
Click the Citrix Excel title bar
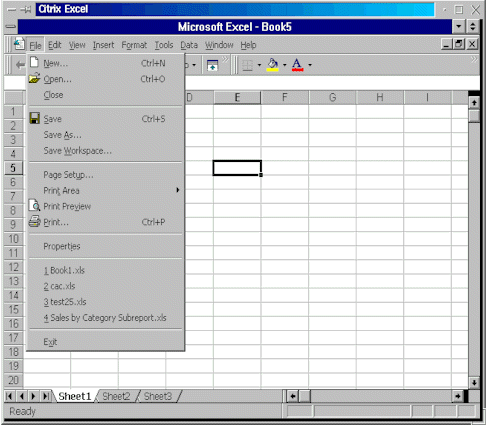tap(235, 9)
